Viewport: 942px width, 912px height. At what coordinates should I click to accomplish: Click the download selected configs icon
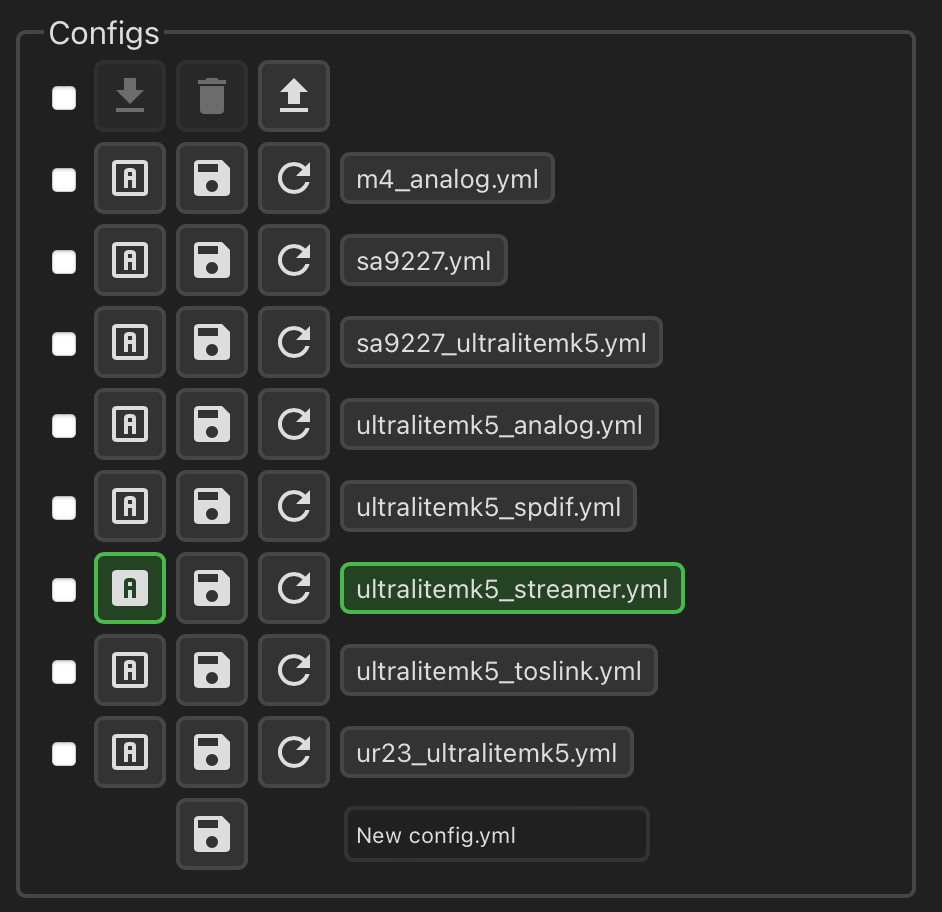[x=130, y=96]
